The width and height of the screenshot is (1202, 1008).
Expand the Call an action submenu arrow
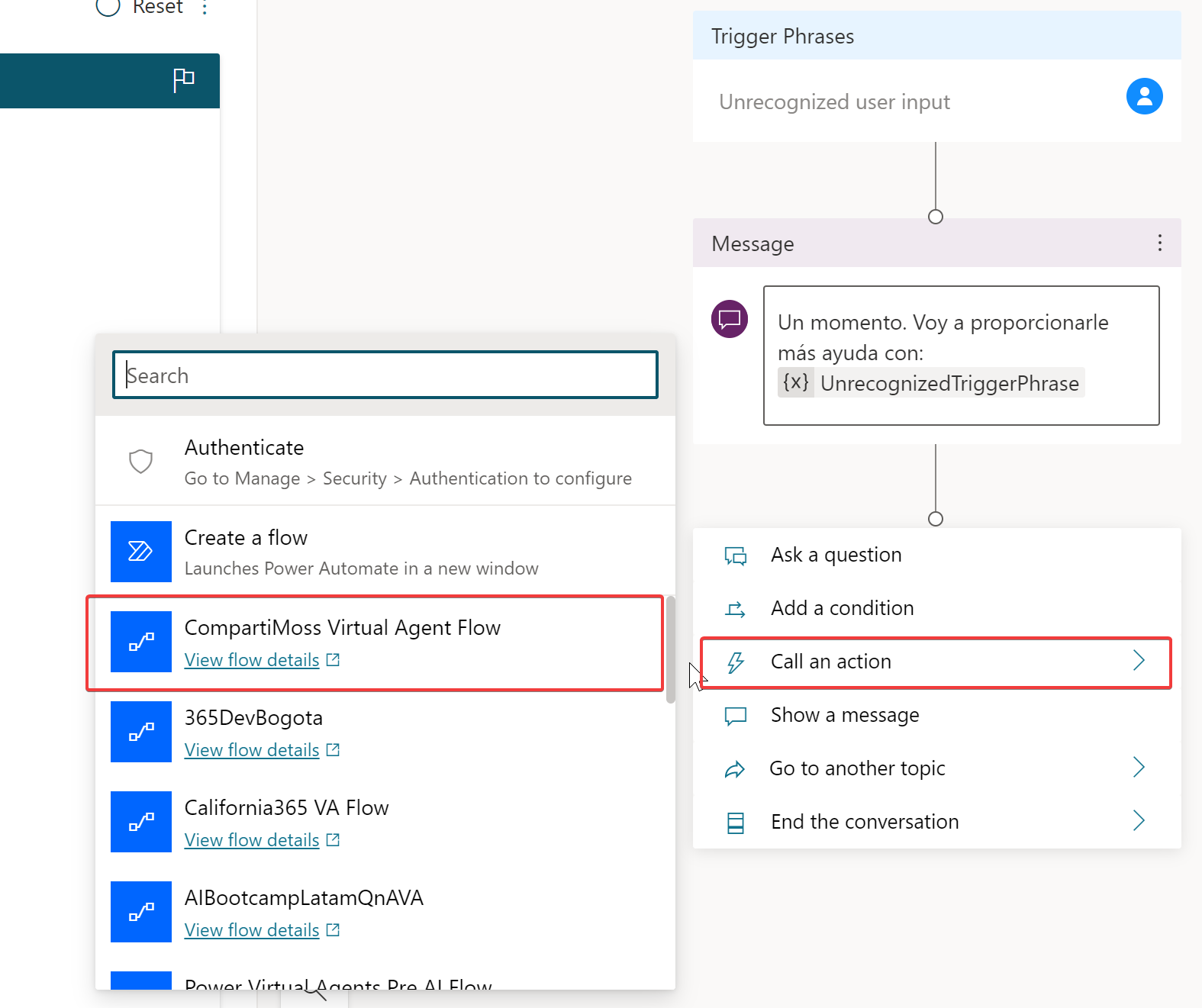point(1139,661)
